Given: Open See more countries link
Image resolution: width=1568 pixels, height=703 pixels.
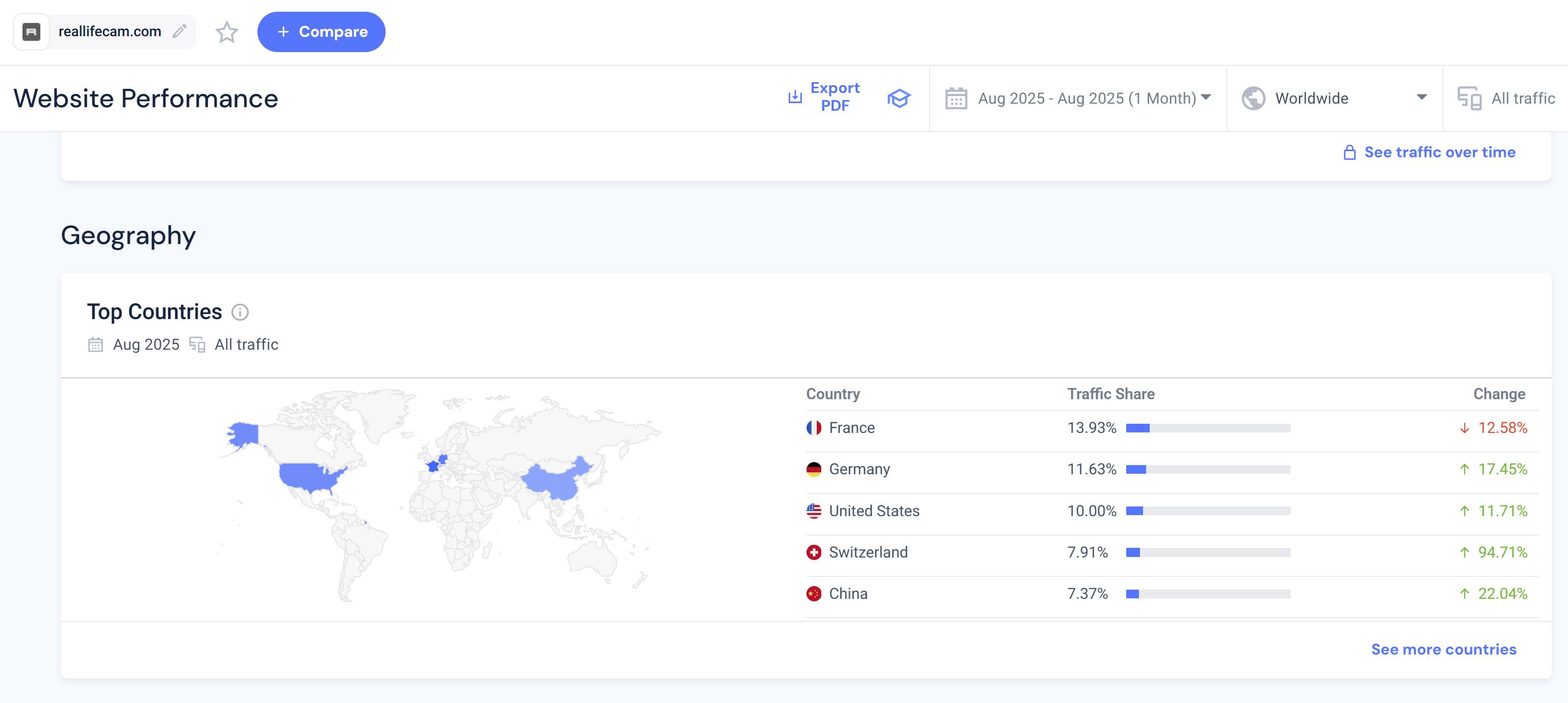Looking at the screenshot, I should tap(1443, 649).
